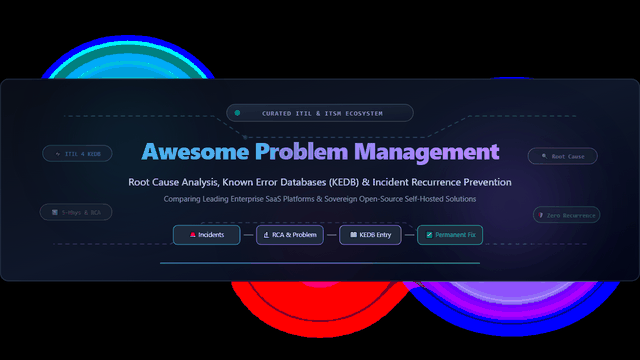Click the 'Comparing Leading Enterprise SaaS Platforms' line

[320, 199]
